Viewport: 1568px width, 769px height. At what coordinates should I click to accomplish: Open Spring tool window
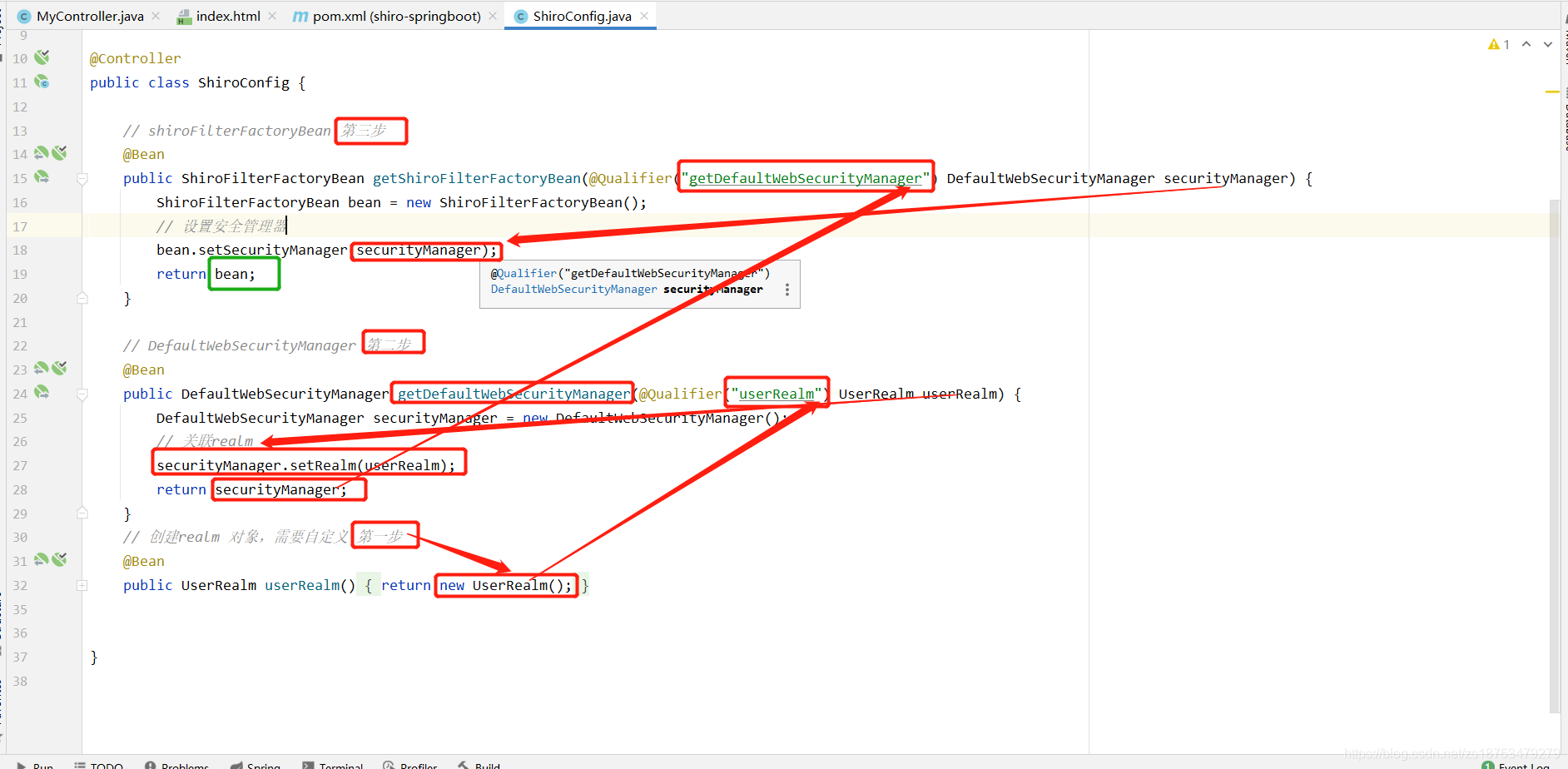[256, 766]
